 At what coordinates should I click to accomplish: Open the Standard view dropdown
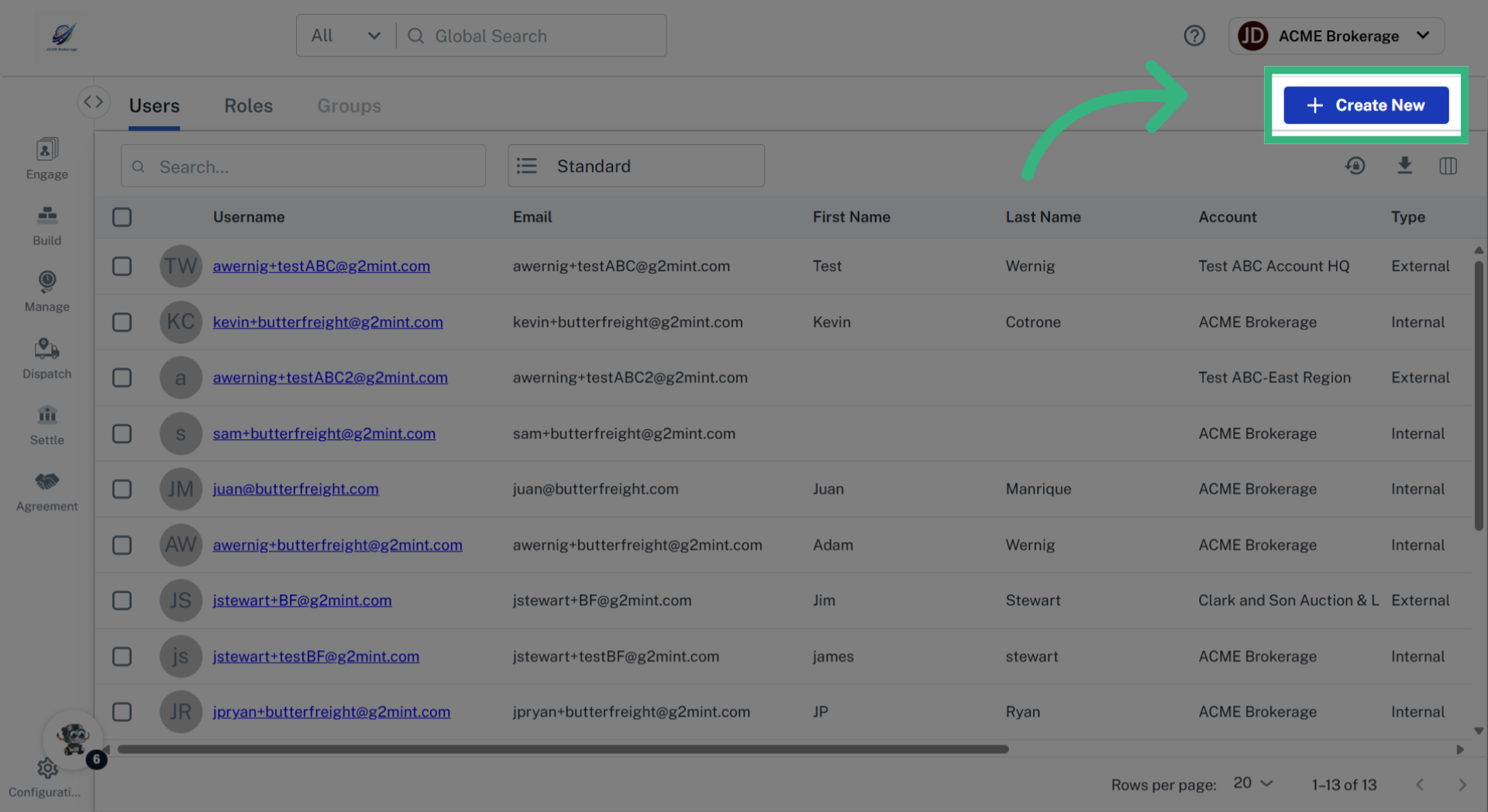tap(635, 166)
